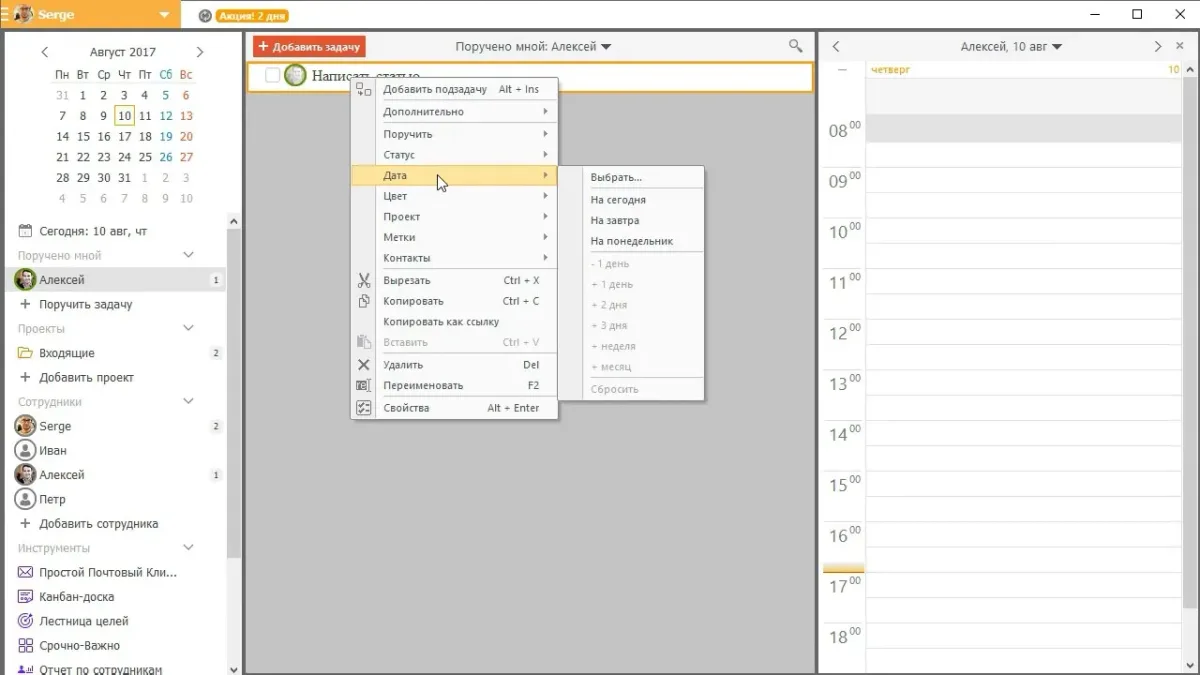Click the Входящие folder icon
1200x675 pixels.
(x=26, y=353)
